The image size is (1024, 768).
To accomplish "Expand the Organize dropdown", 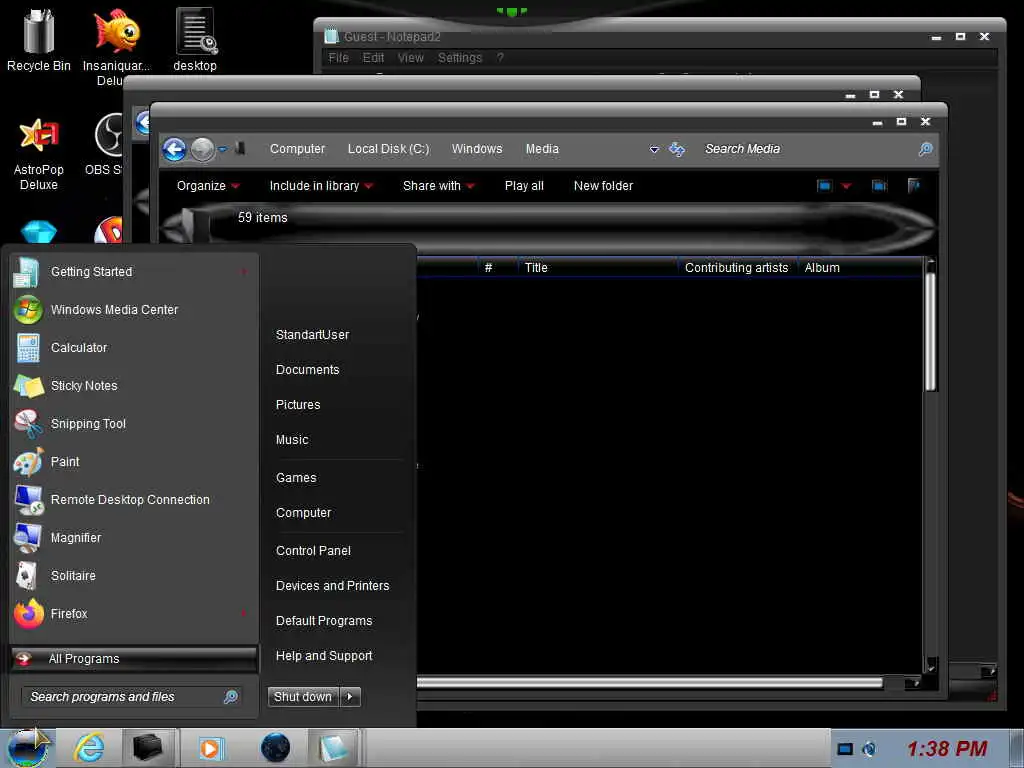I will tap(208, 186).
